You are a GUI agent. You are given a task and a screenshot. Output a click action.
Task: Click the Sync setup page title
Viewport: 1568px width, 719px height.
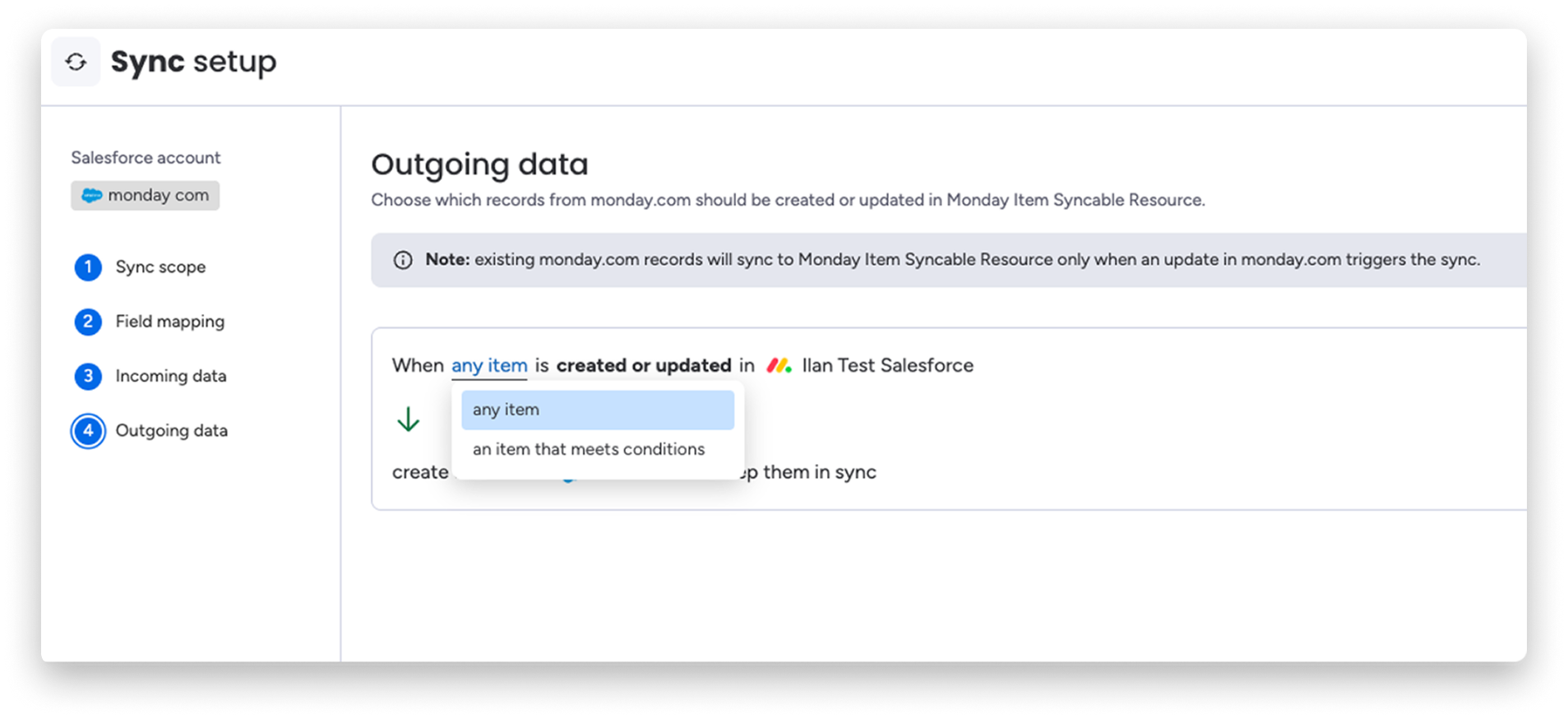(193, 62)
